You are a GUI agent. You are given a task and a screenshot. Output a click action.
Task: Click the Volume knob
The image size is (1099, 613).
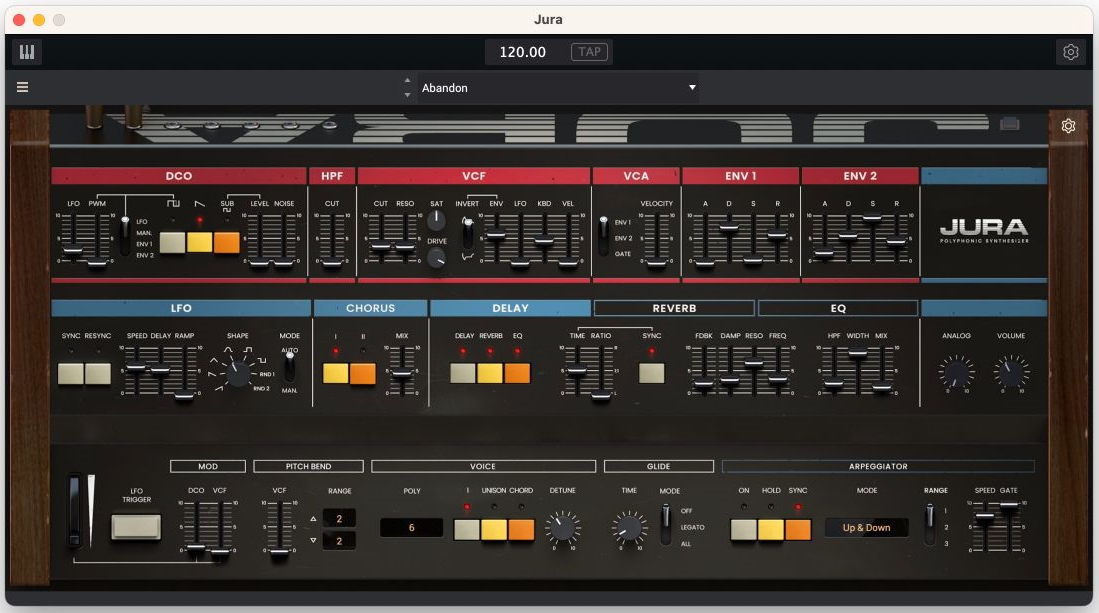pyautogui.click(x=1010, y=372)
